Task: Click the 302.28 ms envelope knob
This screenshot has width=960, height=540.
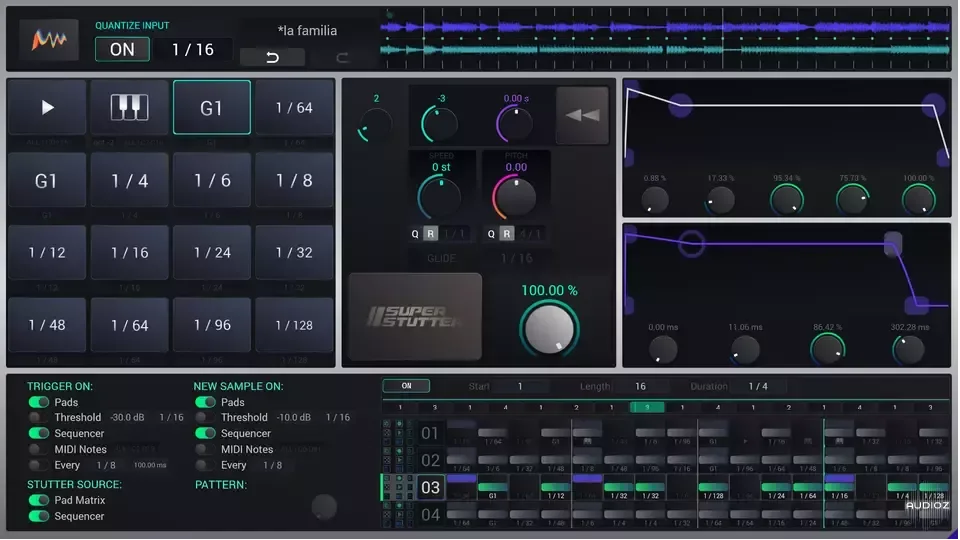Action: pos(909,350)
